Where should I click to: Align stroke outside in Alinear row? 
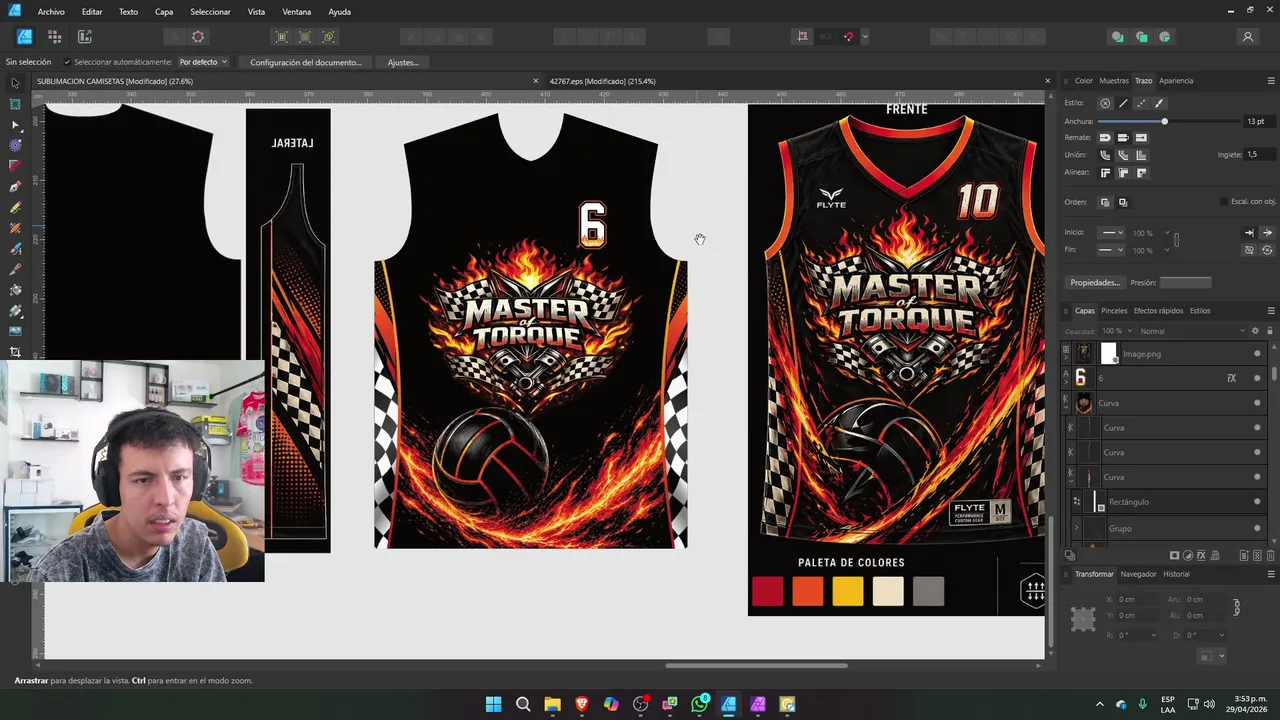[x=1141, y=173]
